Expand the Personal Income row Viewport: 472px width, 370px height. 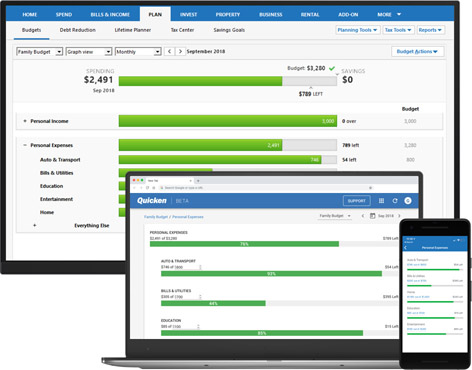(x=25, y=121)
